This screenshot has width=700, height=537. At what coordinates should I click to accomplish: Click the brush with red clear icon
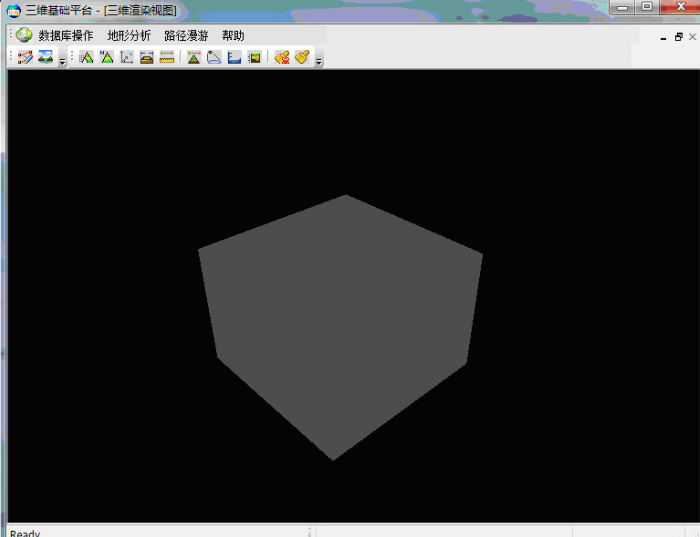click(282, 57)
